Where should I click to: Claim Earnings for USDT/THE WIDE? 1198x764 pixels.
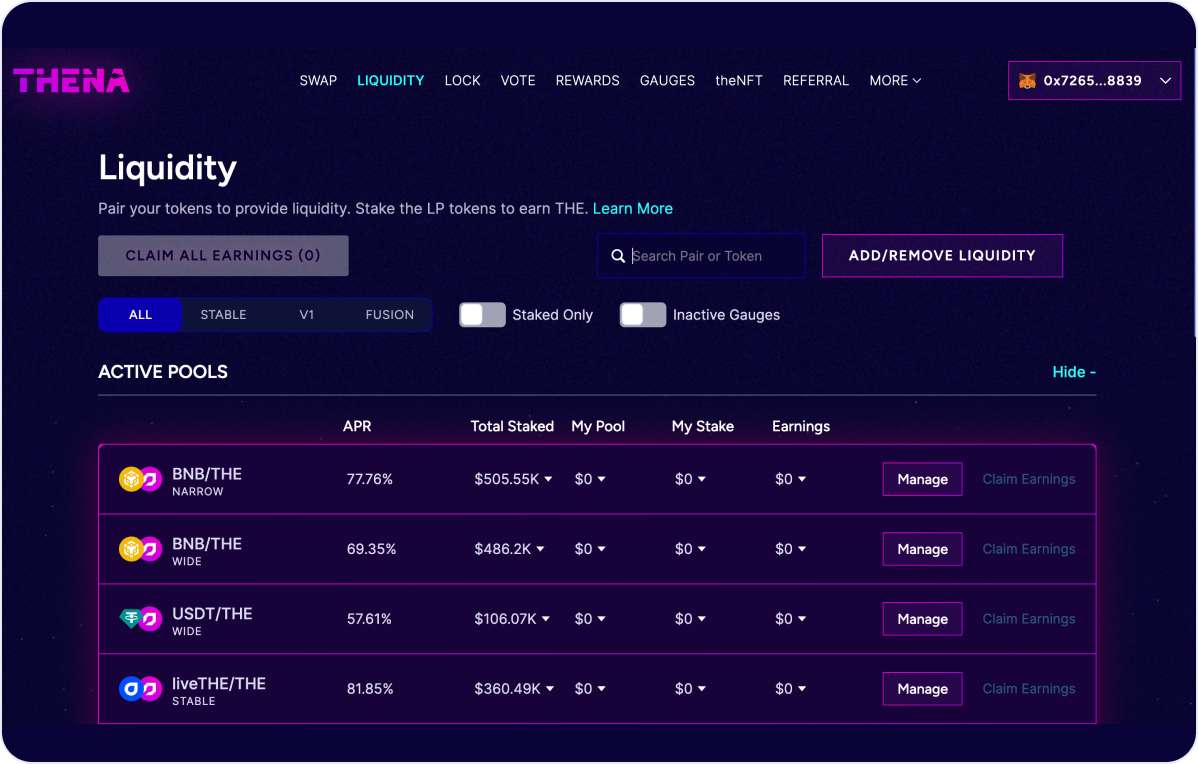[1028, 619]
